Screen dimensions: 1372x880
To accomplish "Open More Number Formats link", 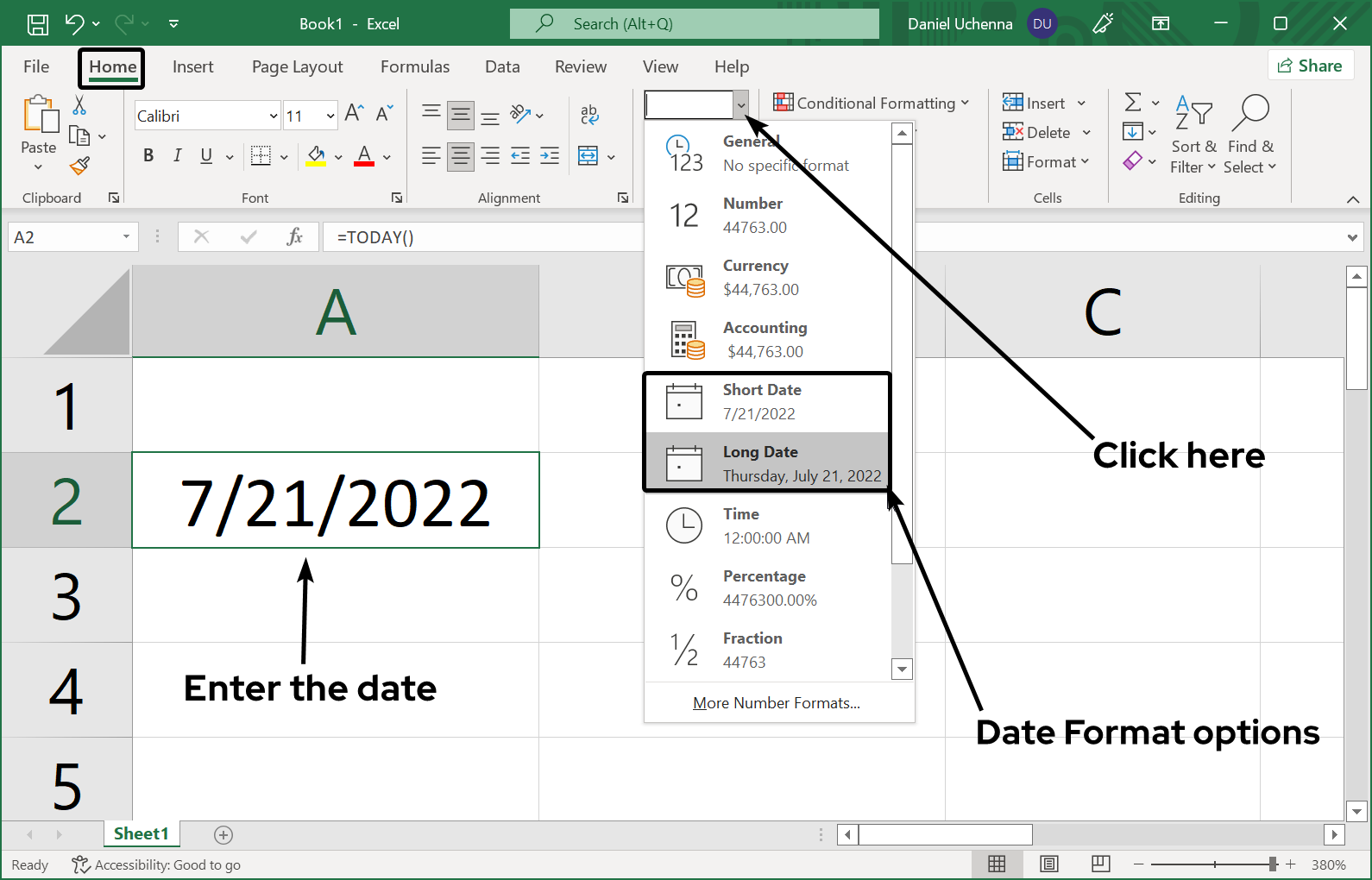I will click(776, 703).
